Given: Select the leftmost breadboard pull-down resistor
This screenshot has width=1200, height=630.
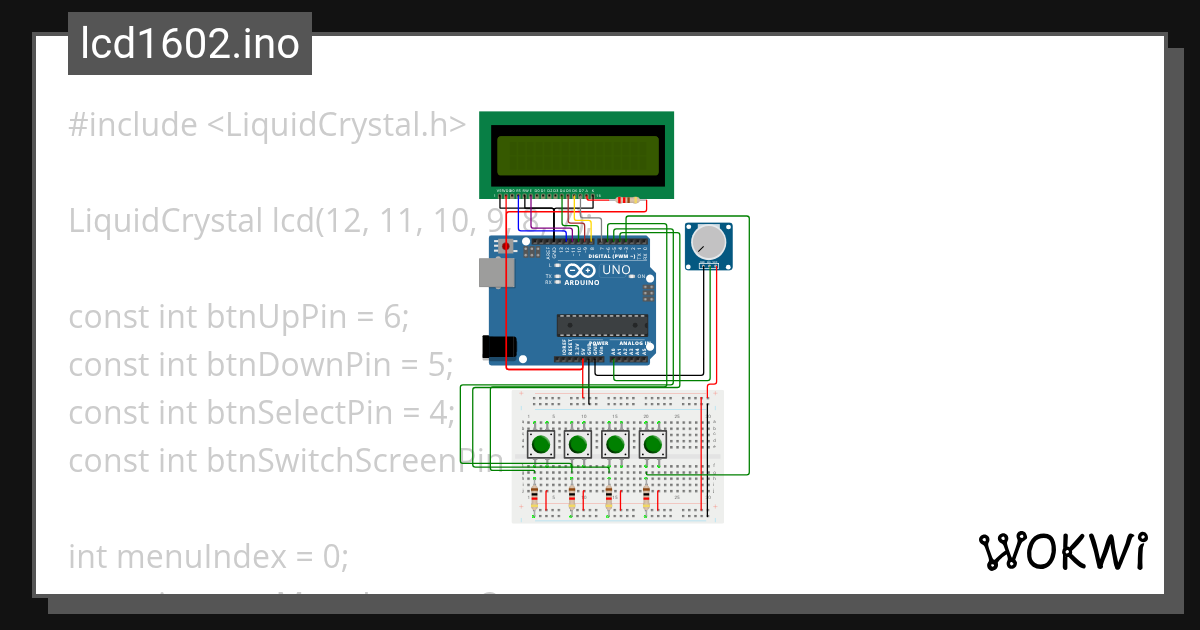Looking at the screenshot, I should click(534, 498).
